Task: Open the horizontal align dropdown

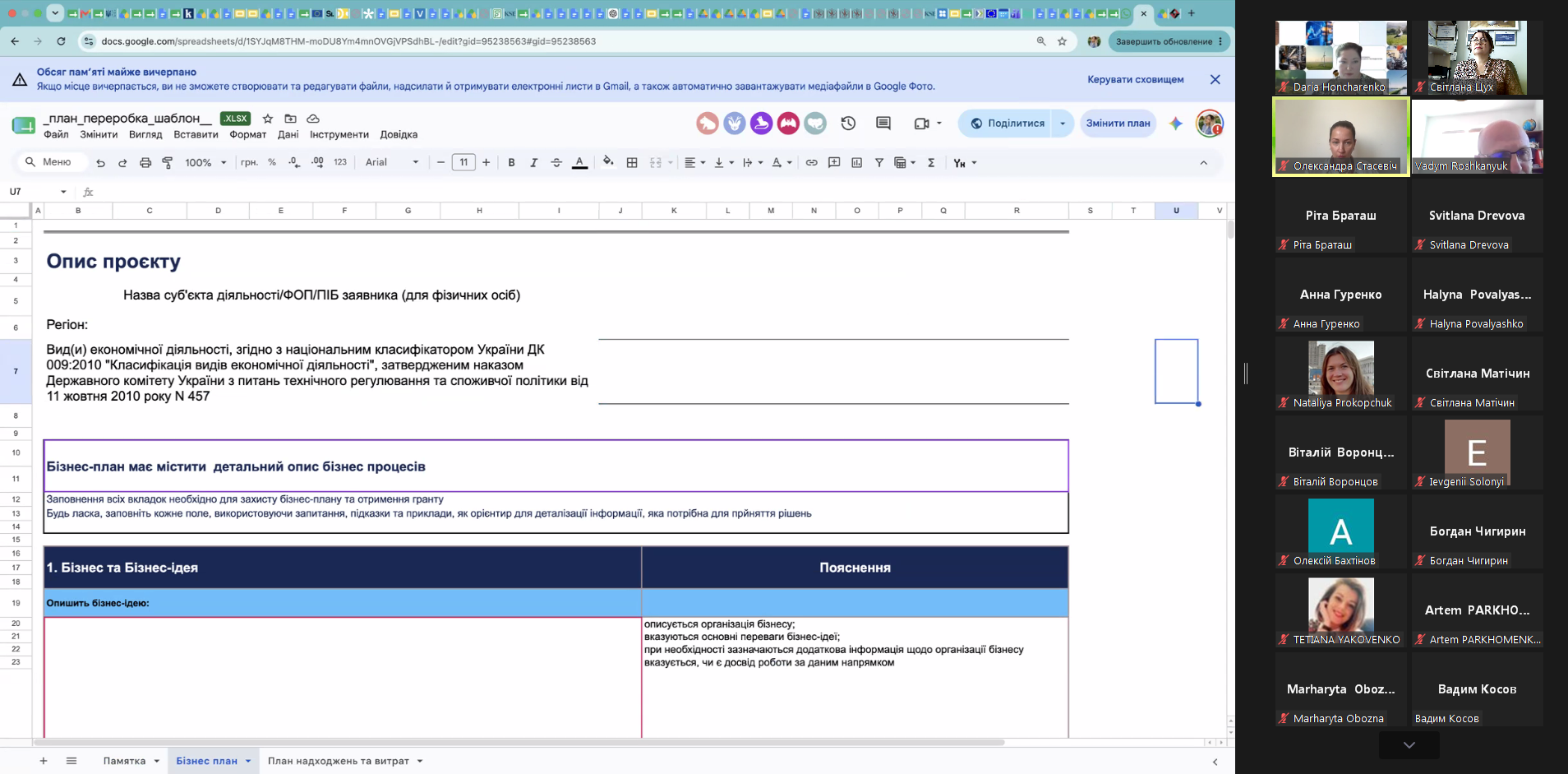Action: click(694, 163)
